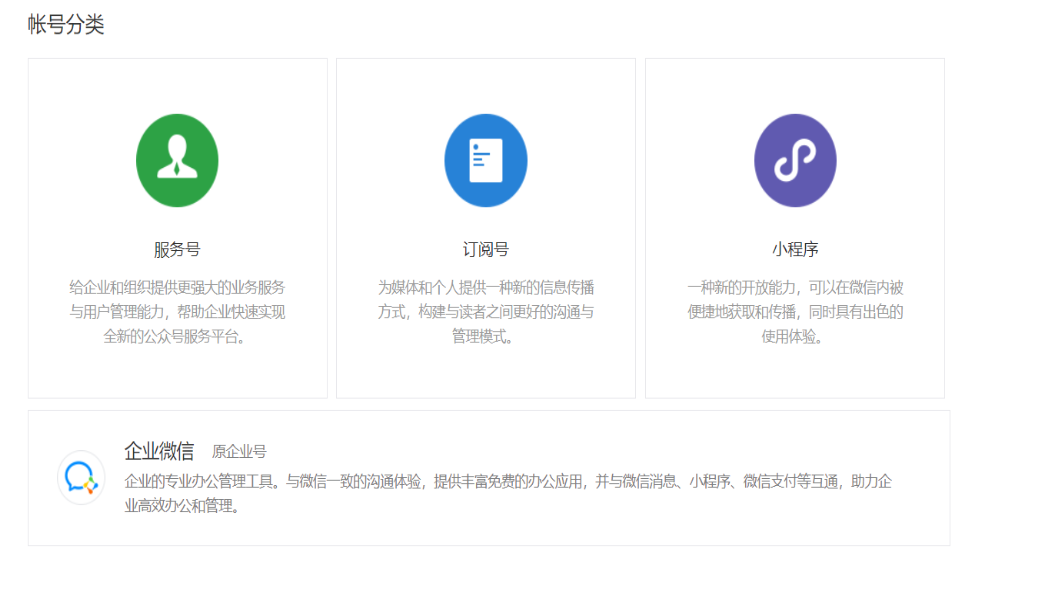
Task: Click the blue 订阅号 document icon
Action: tap(486, 161)
